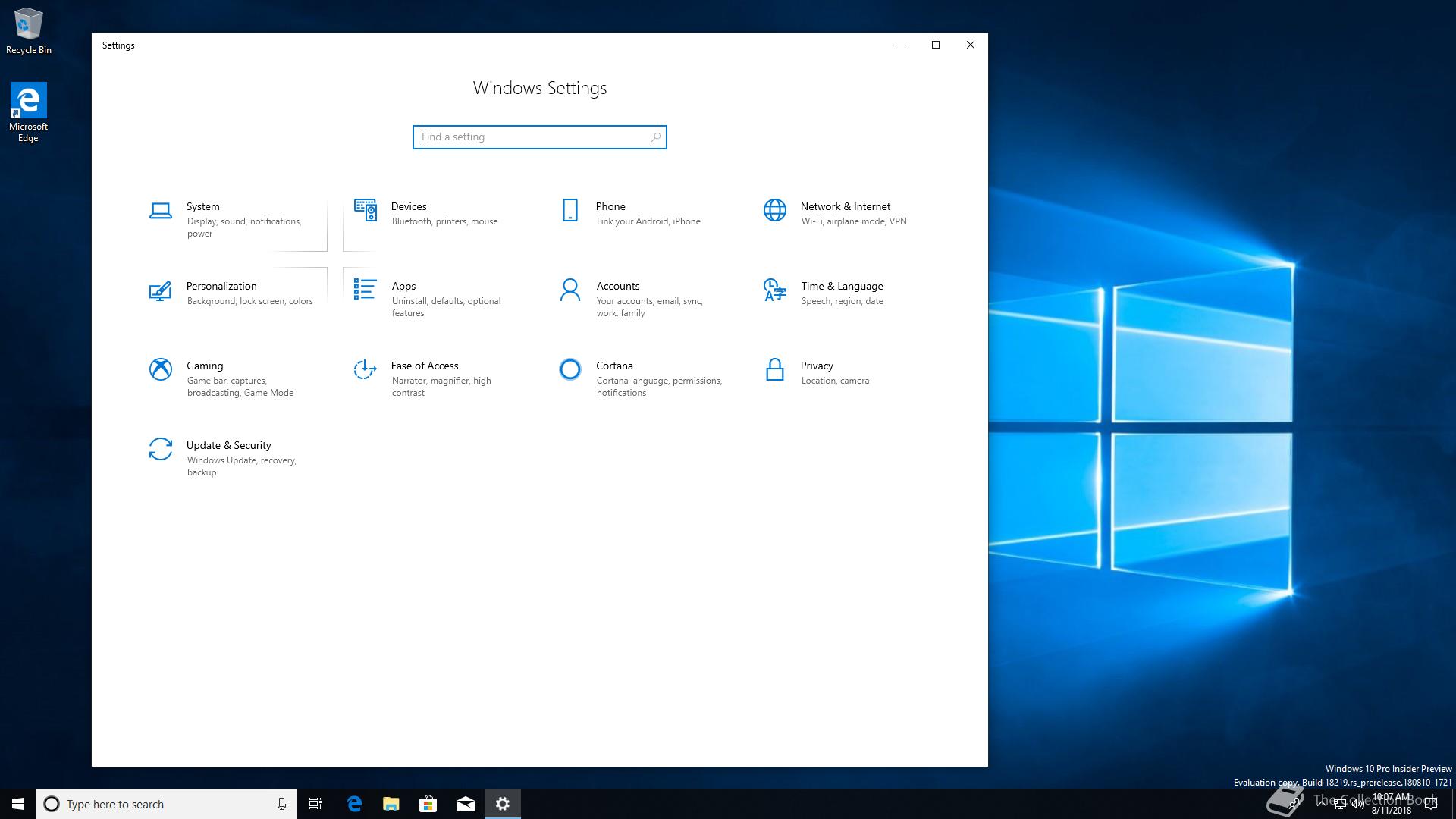Open the Phone settings icon
The width and height of the screenshot is (1456, 819).
(x=570, y=210)
